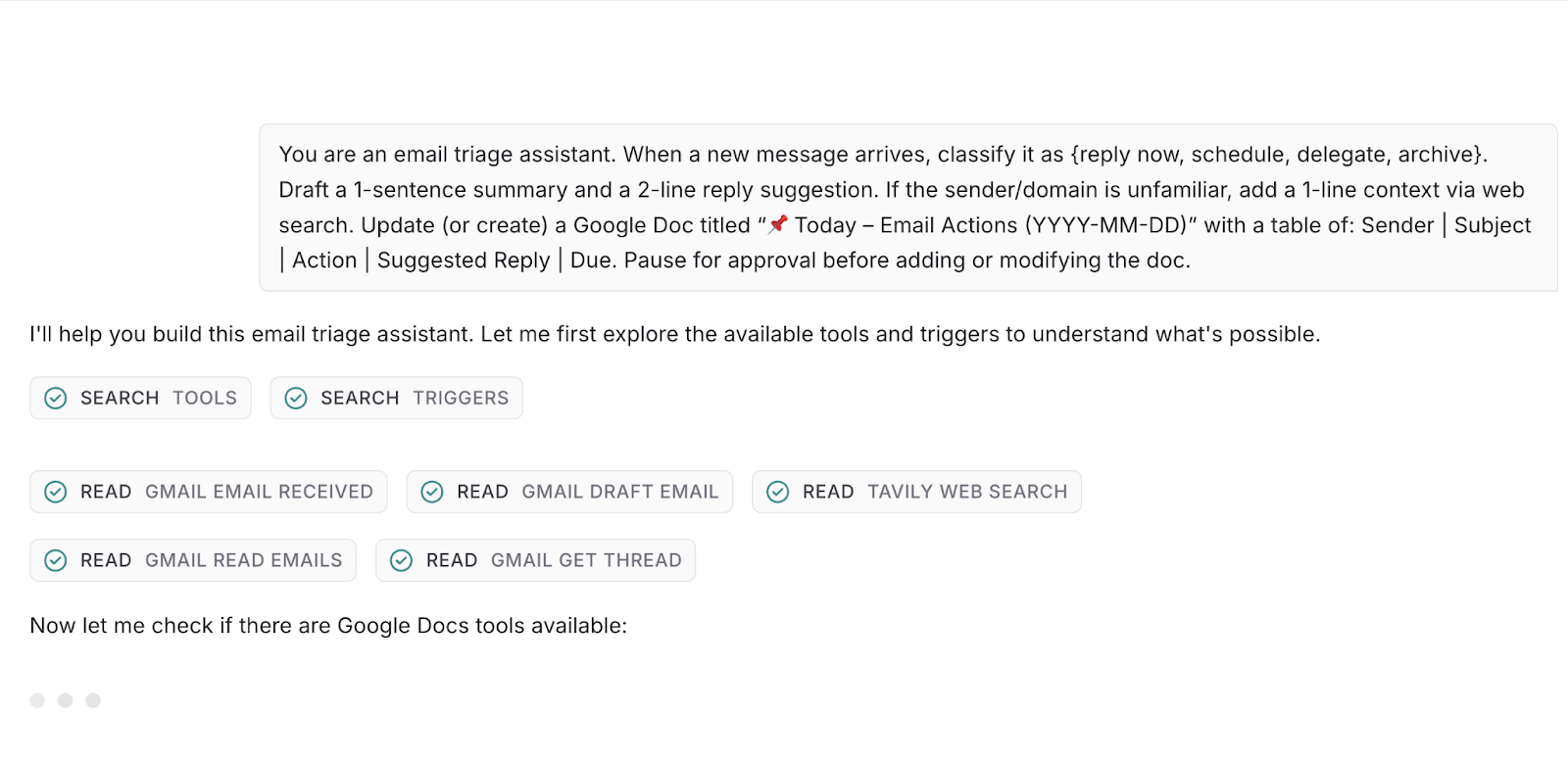Click the three-dot typing indicator

(65, 700)
